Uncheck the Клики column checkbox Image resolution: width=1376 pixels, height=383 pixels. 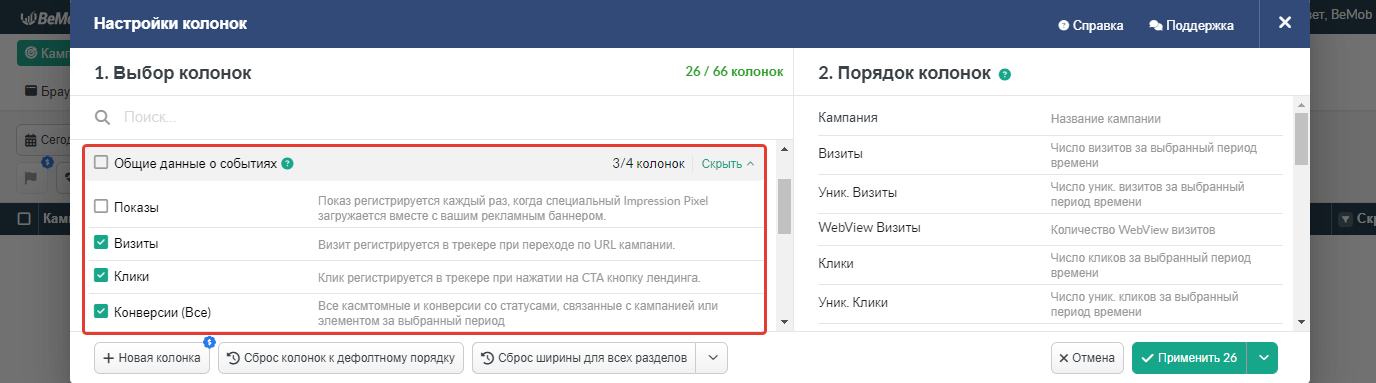[101, 275]
